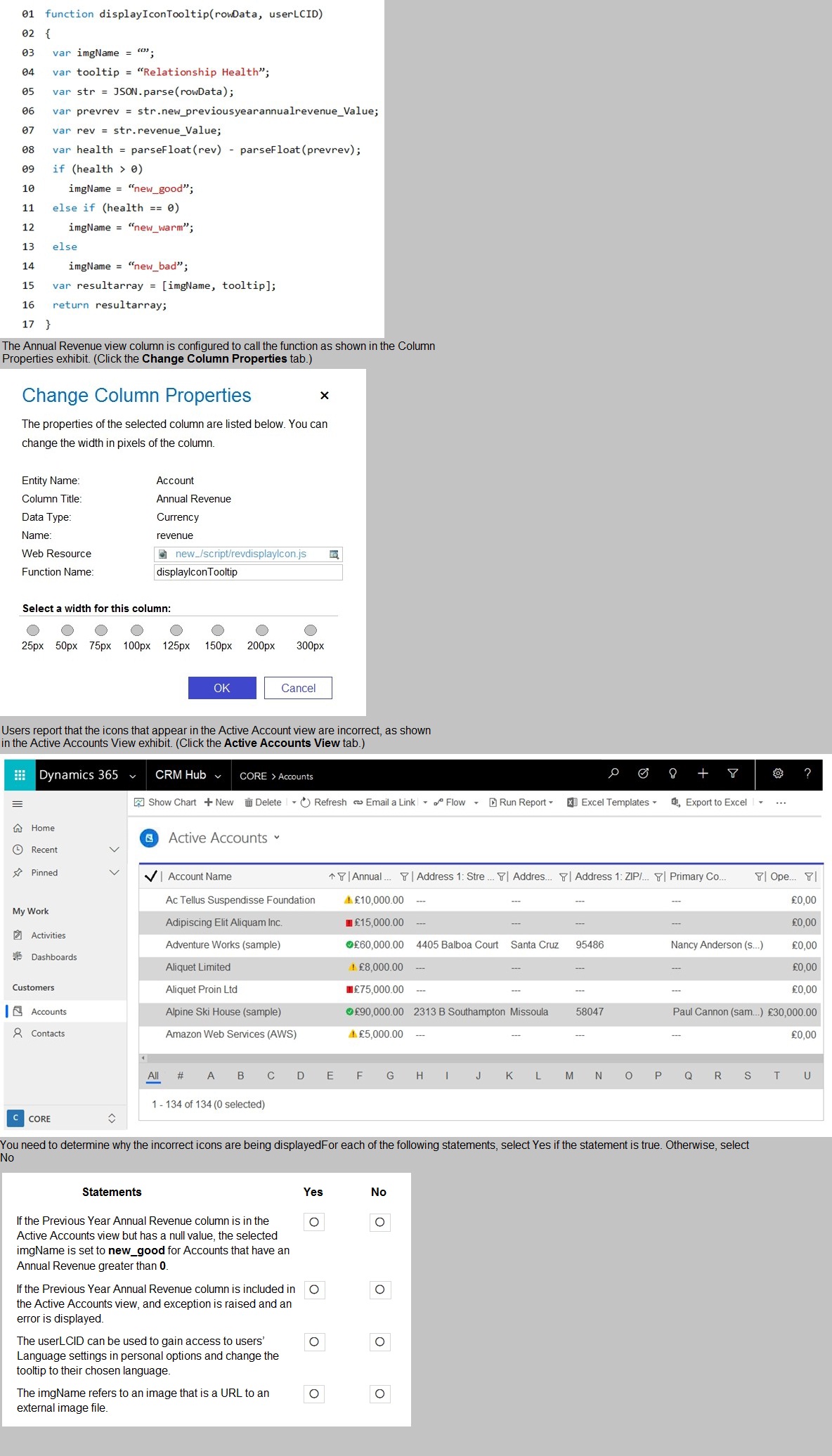Expand the CRM Hub app chevron

pos(218,776)
